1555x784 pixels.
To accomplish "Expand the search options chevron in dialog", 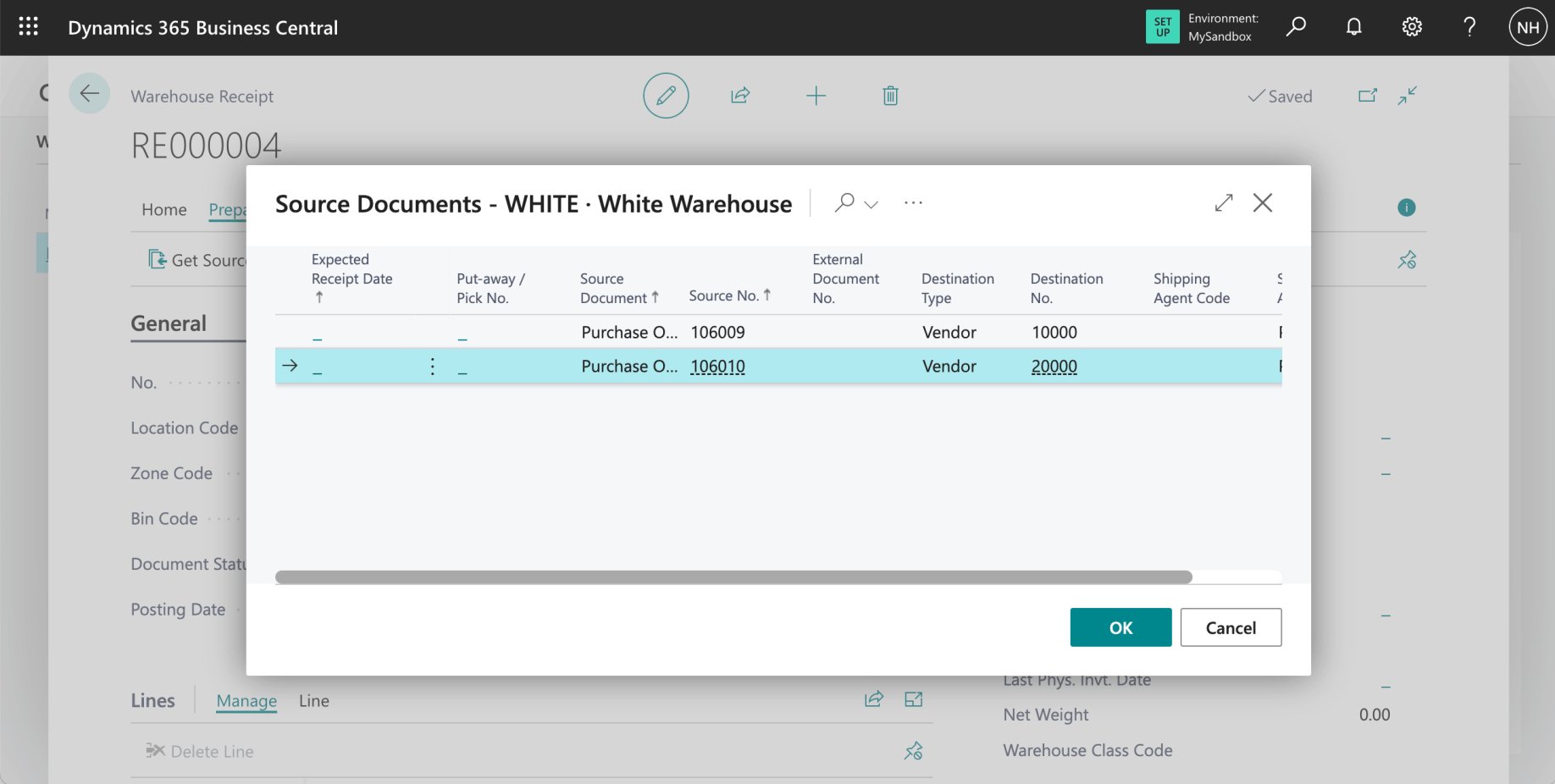I will (871, 204).
